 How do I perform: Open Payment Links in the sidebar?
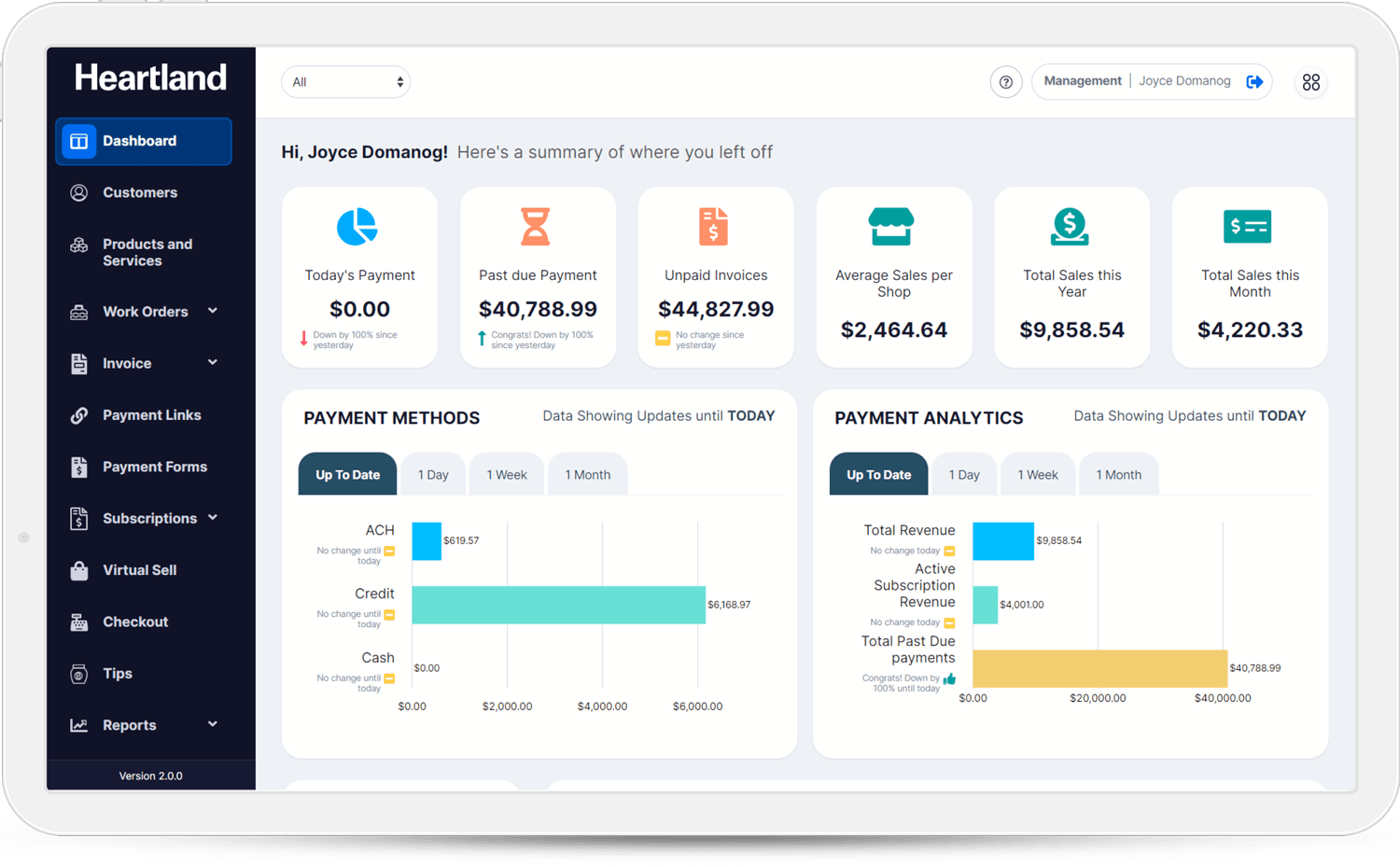click(x=151, y=415)
